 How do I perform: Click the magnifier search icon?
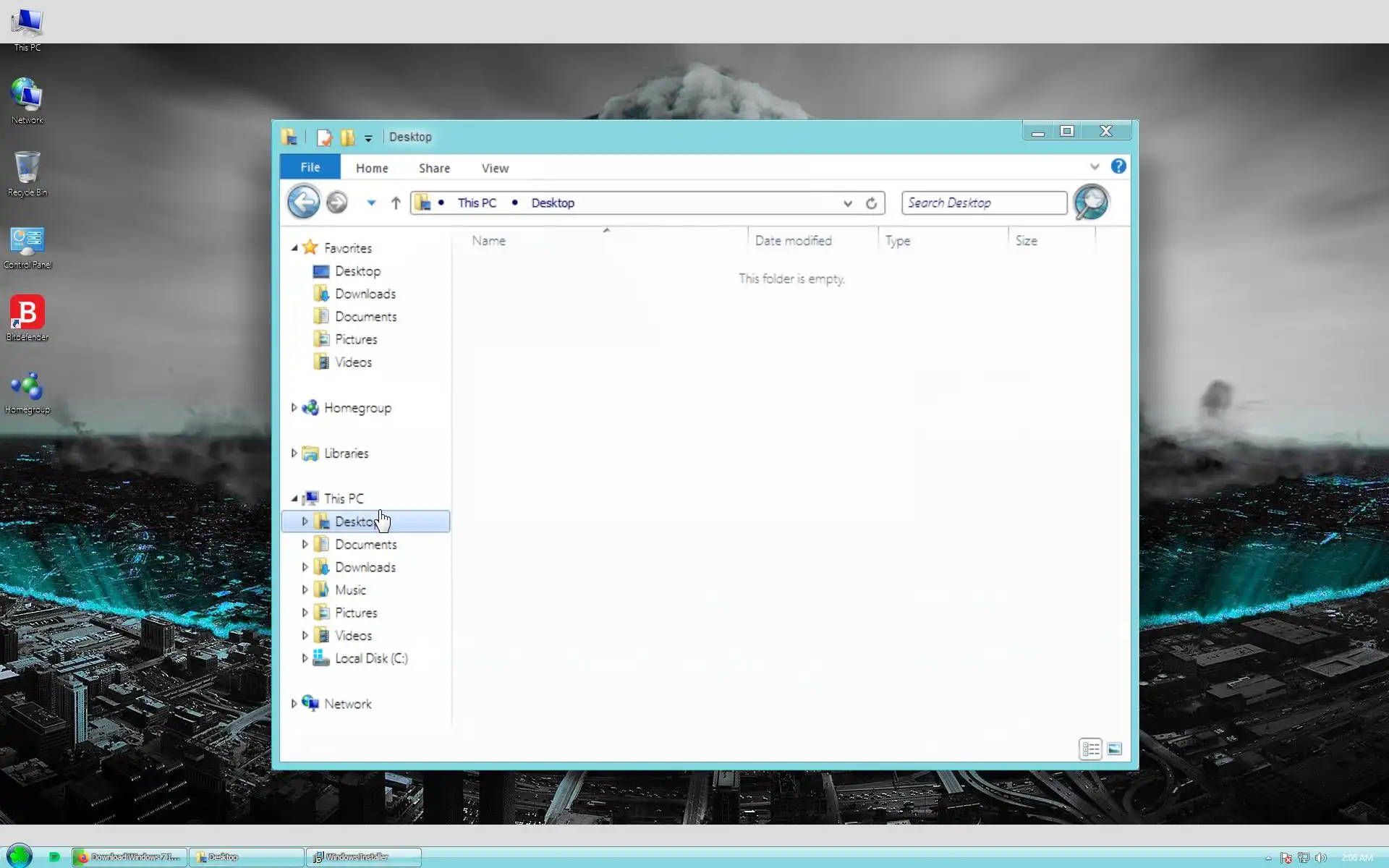[1090, 202]
